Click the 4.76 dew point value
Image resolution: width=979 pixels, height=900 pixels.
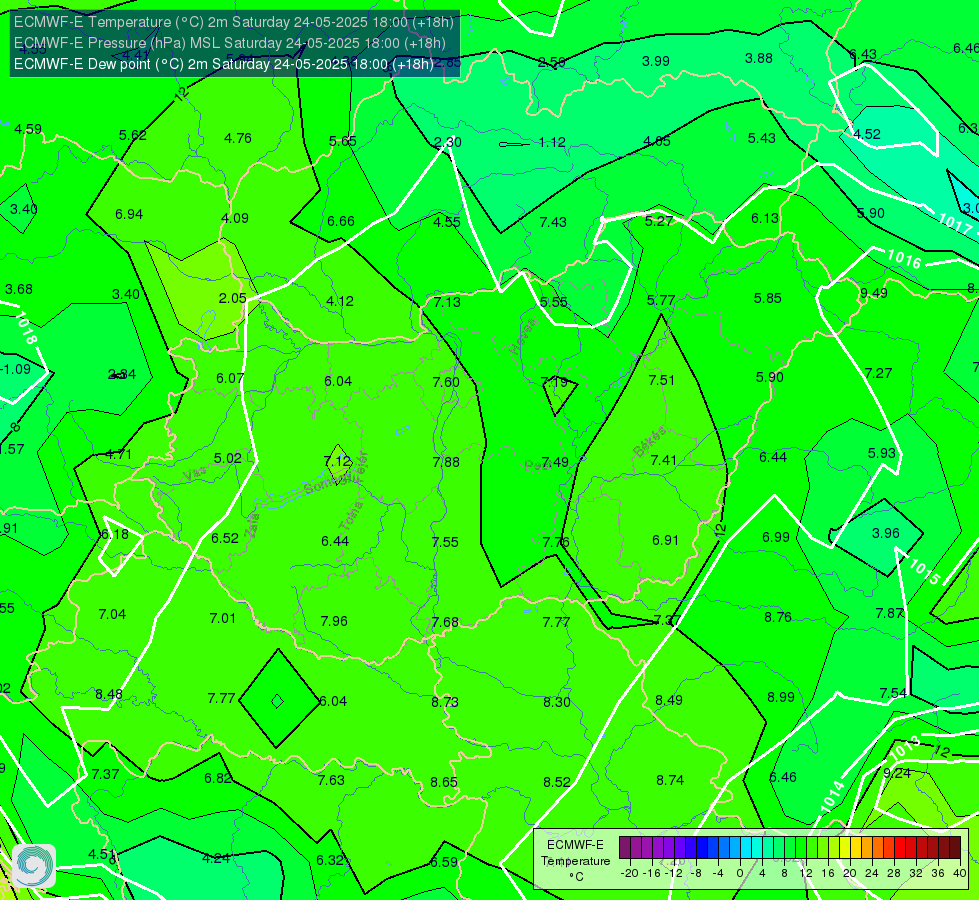(x=238, y=138)
